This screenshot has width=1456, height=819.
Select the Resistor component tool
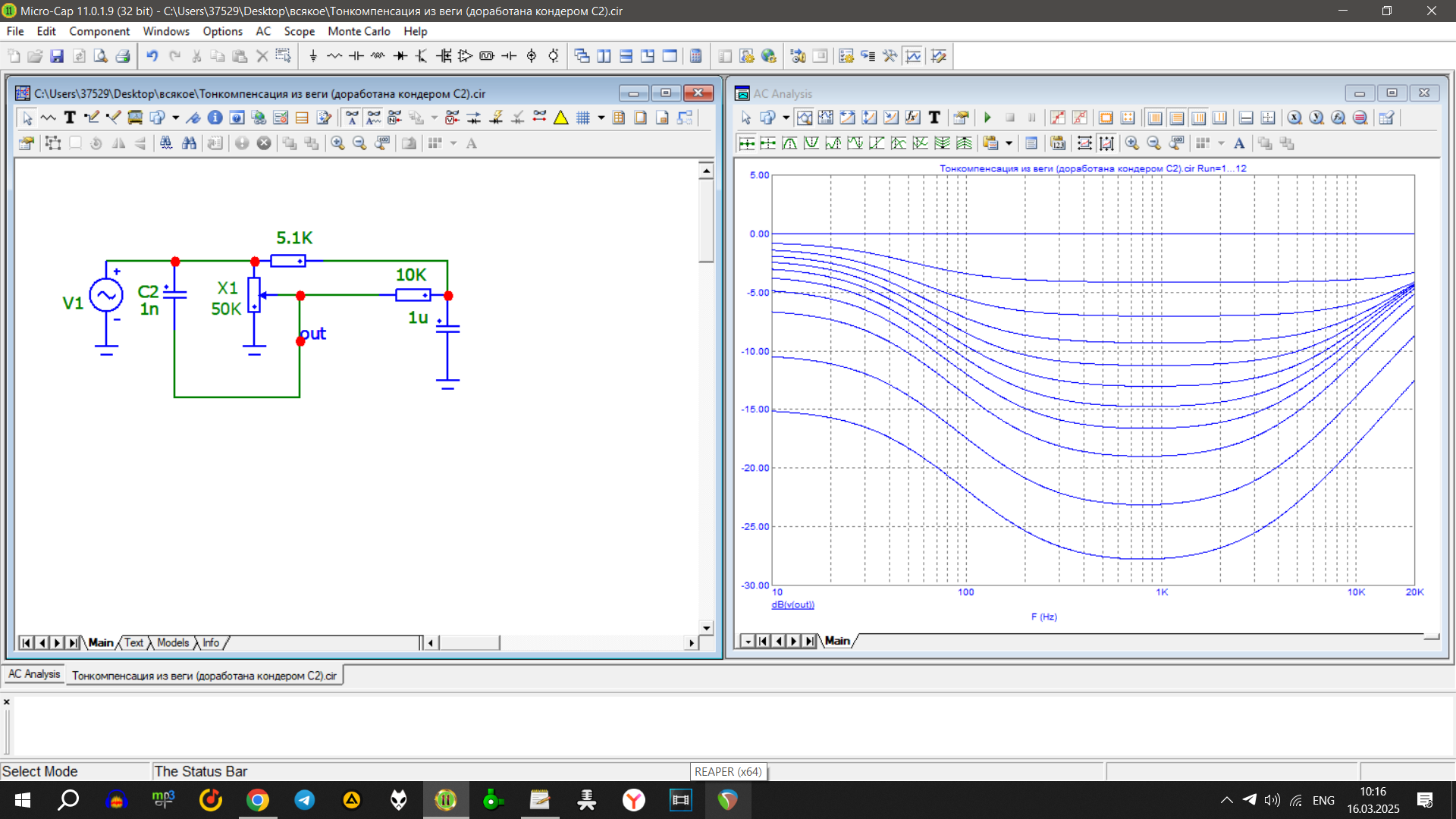334,56
